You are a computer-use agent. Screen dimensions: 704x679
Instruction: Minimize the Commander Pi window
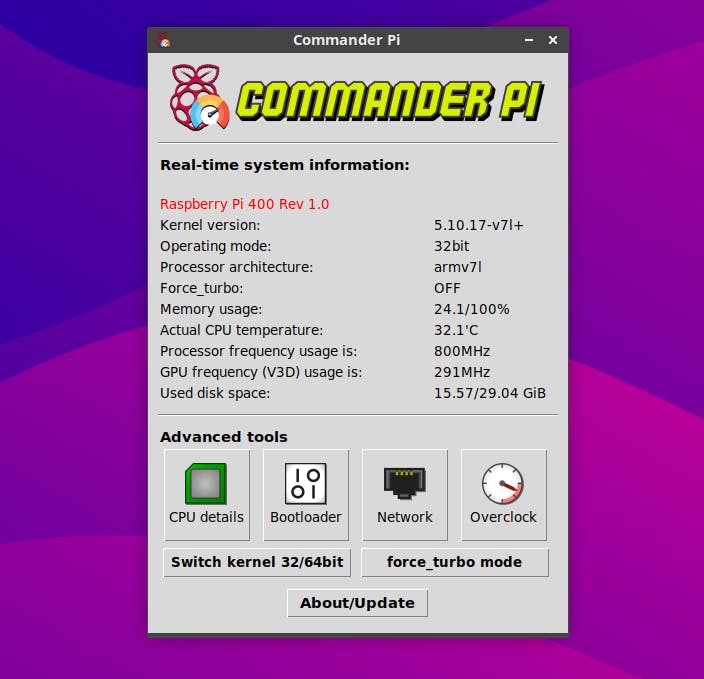529,40
